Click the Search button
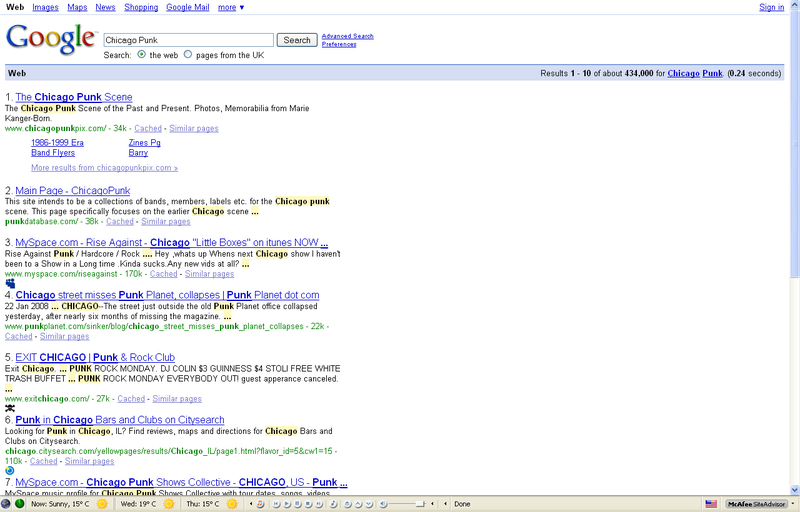The width and height of the screenshot is (800, 512). pyautogui.click(x=297, y=40)
